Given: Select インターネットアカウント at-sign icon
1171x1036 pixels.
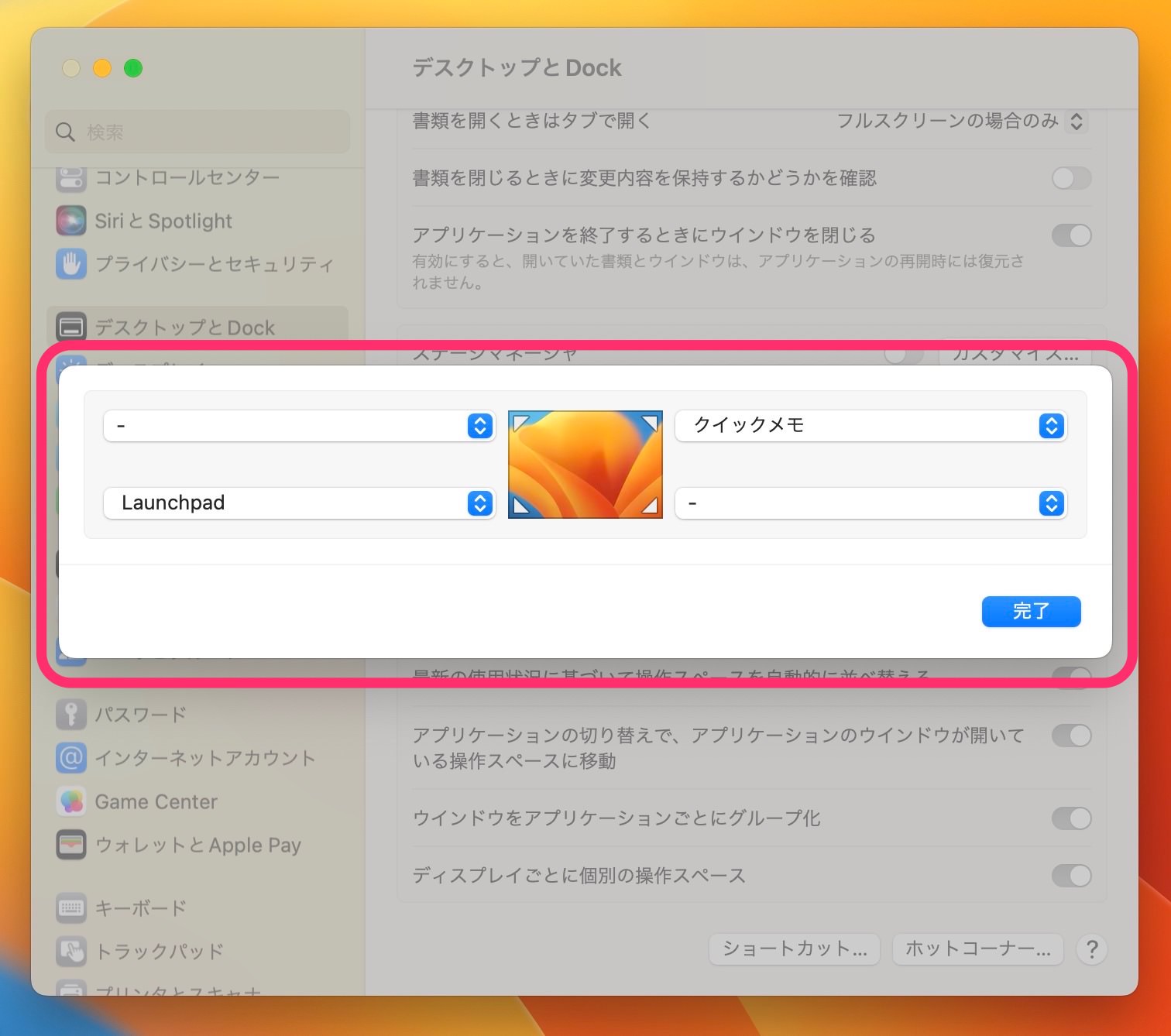Looking at the screenshot, I should click(x=70, y=757).
